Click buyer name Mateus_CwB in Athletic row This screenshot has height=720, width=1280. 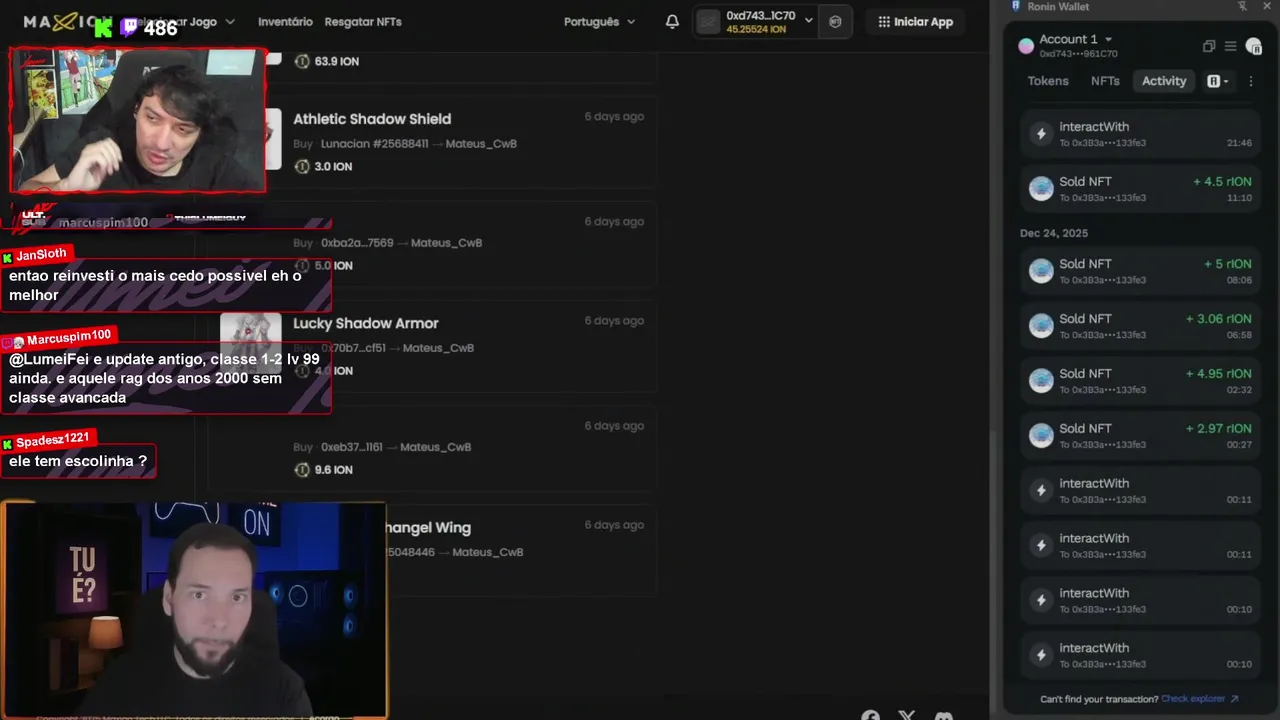[481, 144]
